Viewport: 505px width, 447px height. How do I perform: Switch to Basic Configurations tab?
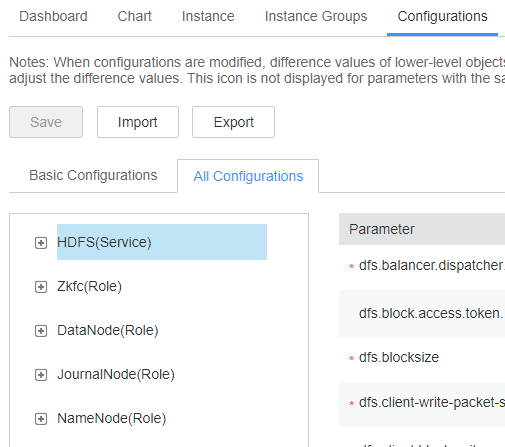pos(93,175)
